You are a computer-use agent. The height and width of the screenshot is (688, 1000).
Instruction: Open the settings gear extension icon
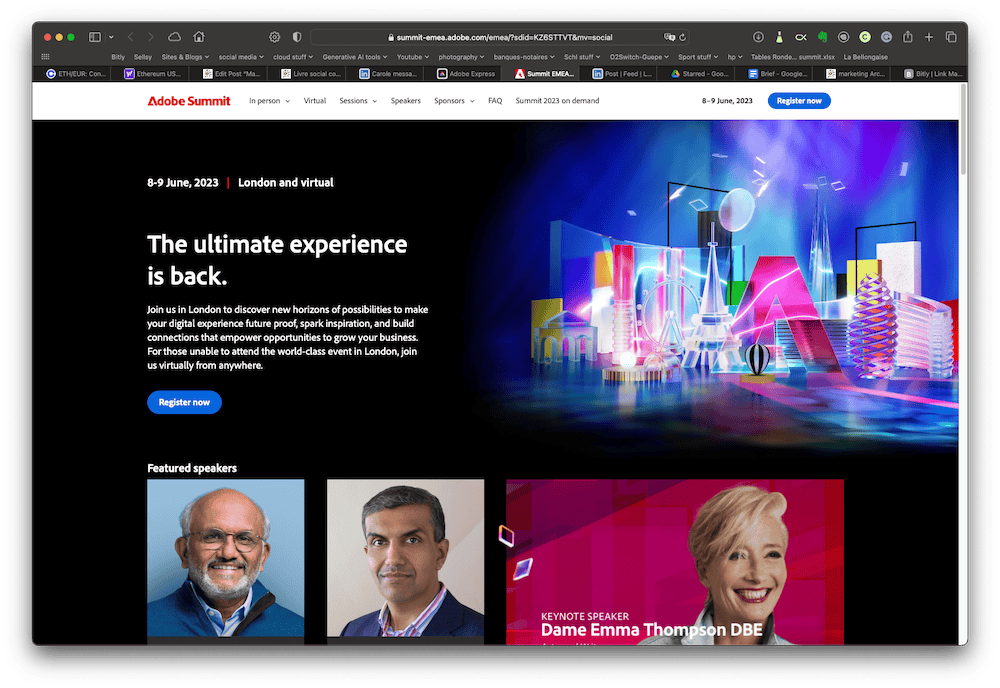274,37
